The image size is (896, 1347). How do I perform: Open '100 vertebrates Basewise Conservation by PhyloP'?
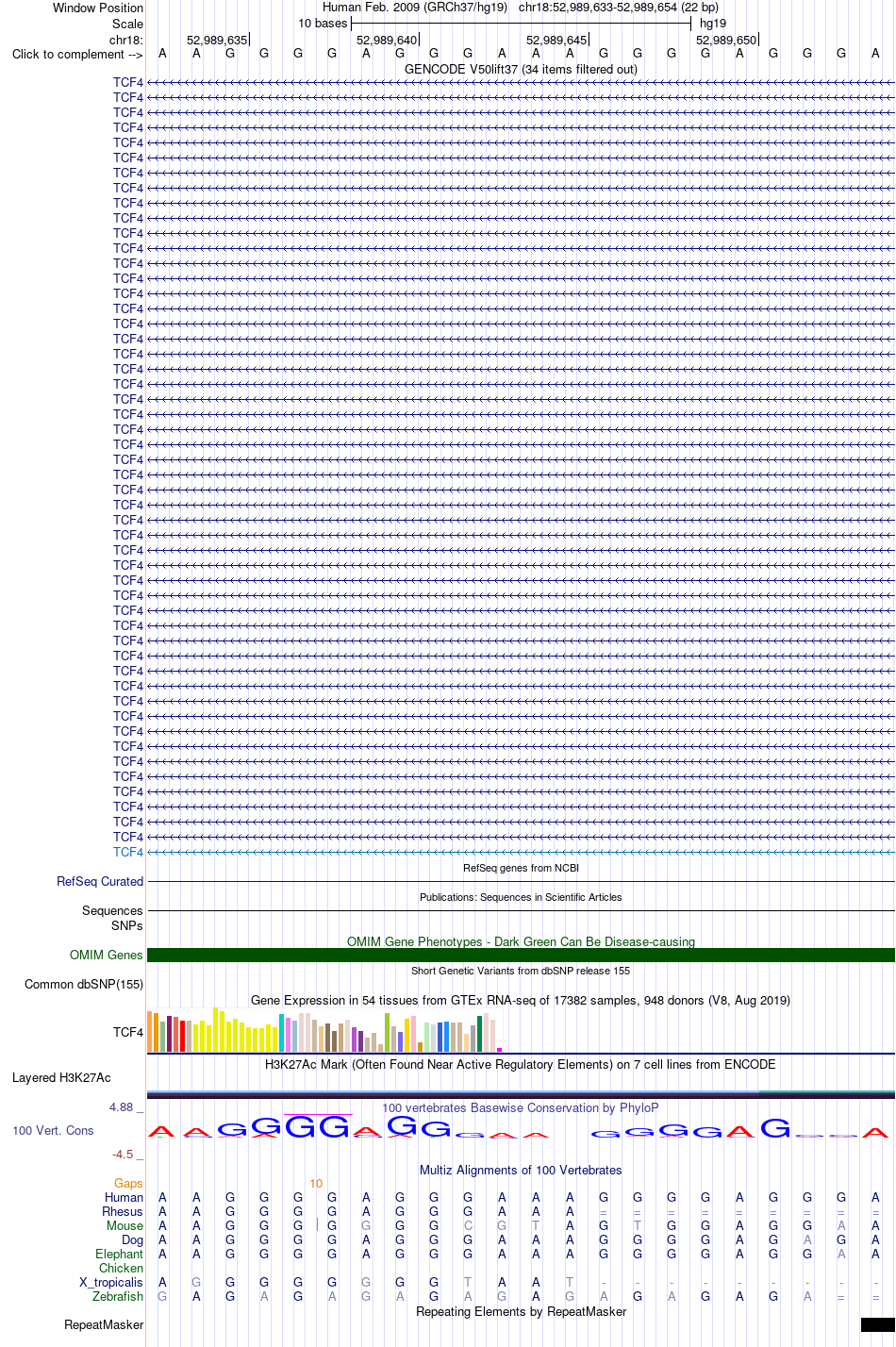(x=521, y=1107)
